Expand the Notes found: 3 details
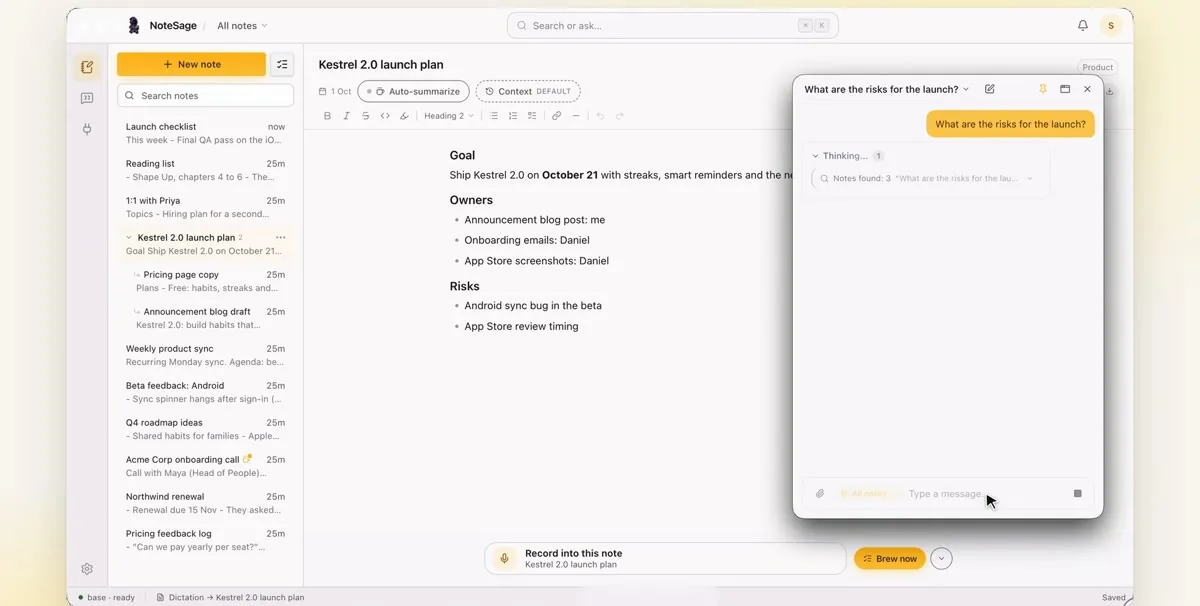1200x606 pixels. tap(927, 178)
